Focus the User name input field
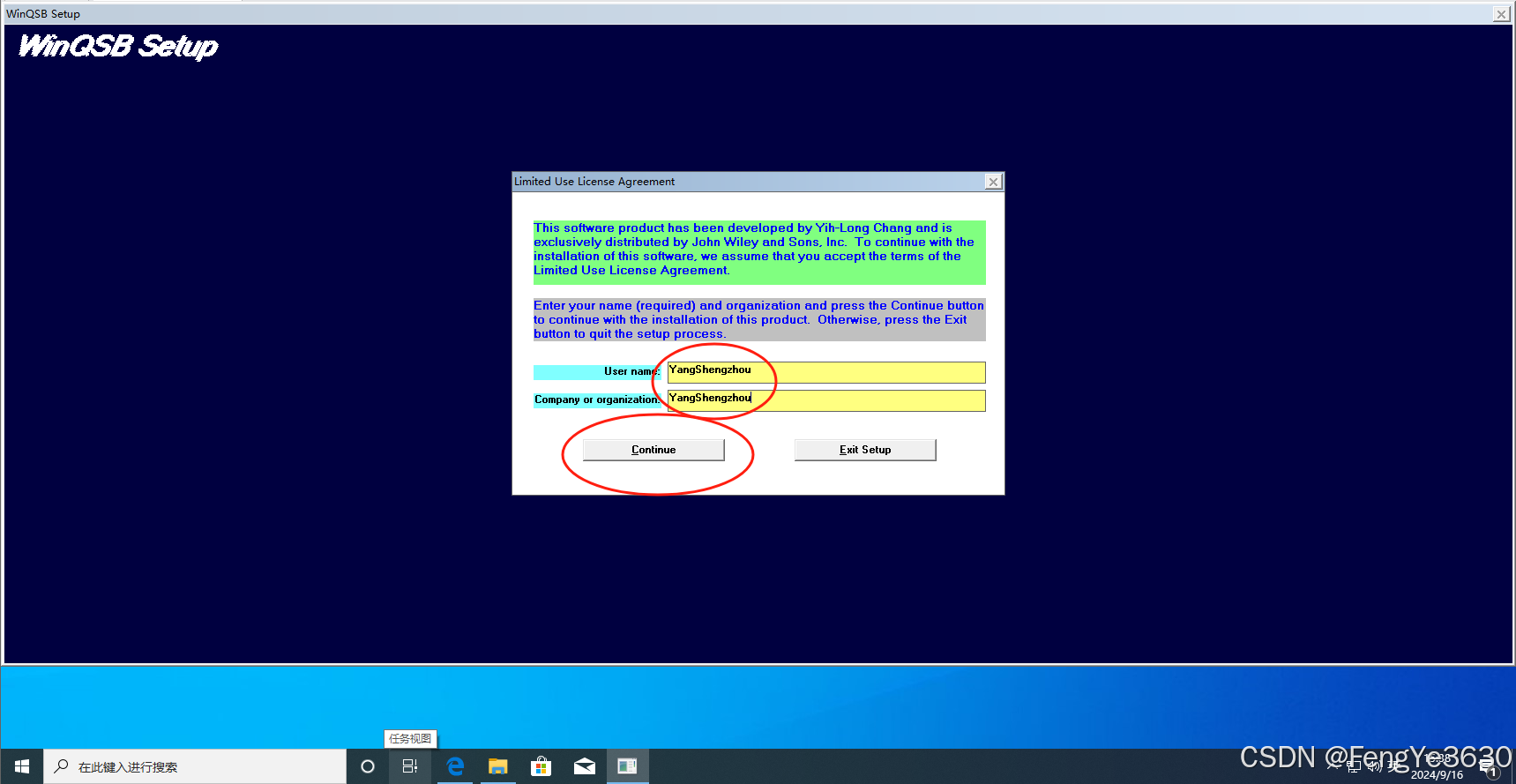This screenshot has height=784, width=1516. point(826,372)
